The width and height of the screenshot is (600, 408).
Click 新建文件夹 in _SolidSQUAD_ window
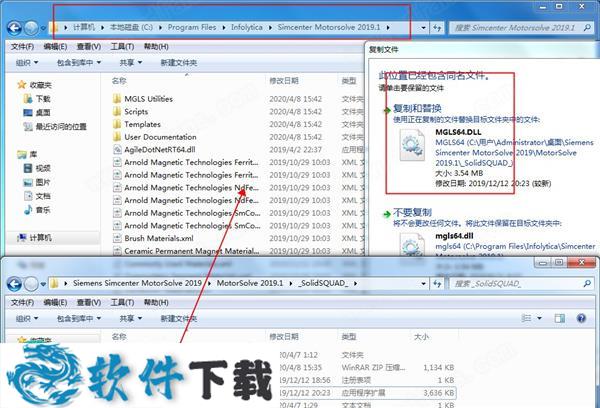tap(179, 318)
